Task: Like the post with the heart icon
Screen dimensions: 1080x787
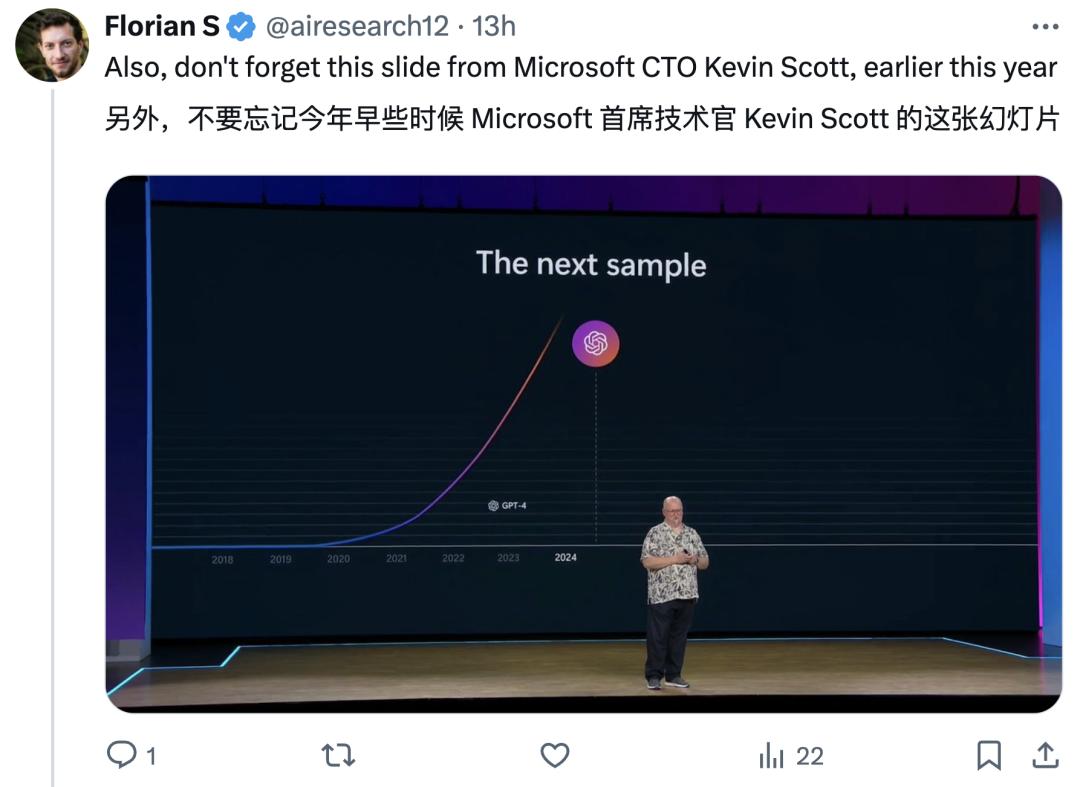Action: pyautogui.click(x=556, y=757)
